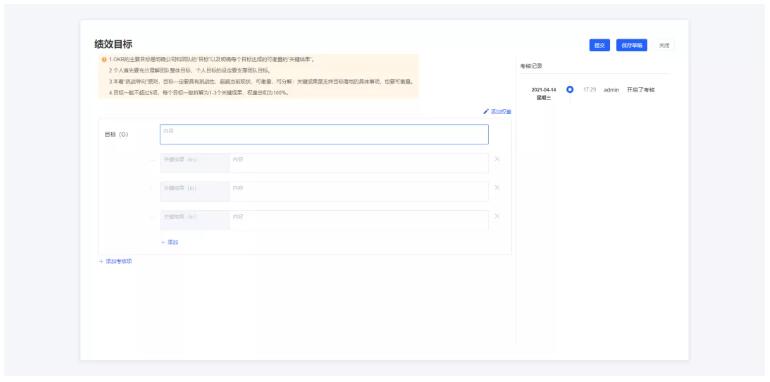
Task: Click the blue 保存草稿 save draft button
Action: click(632, 45)
